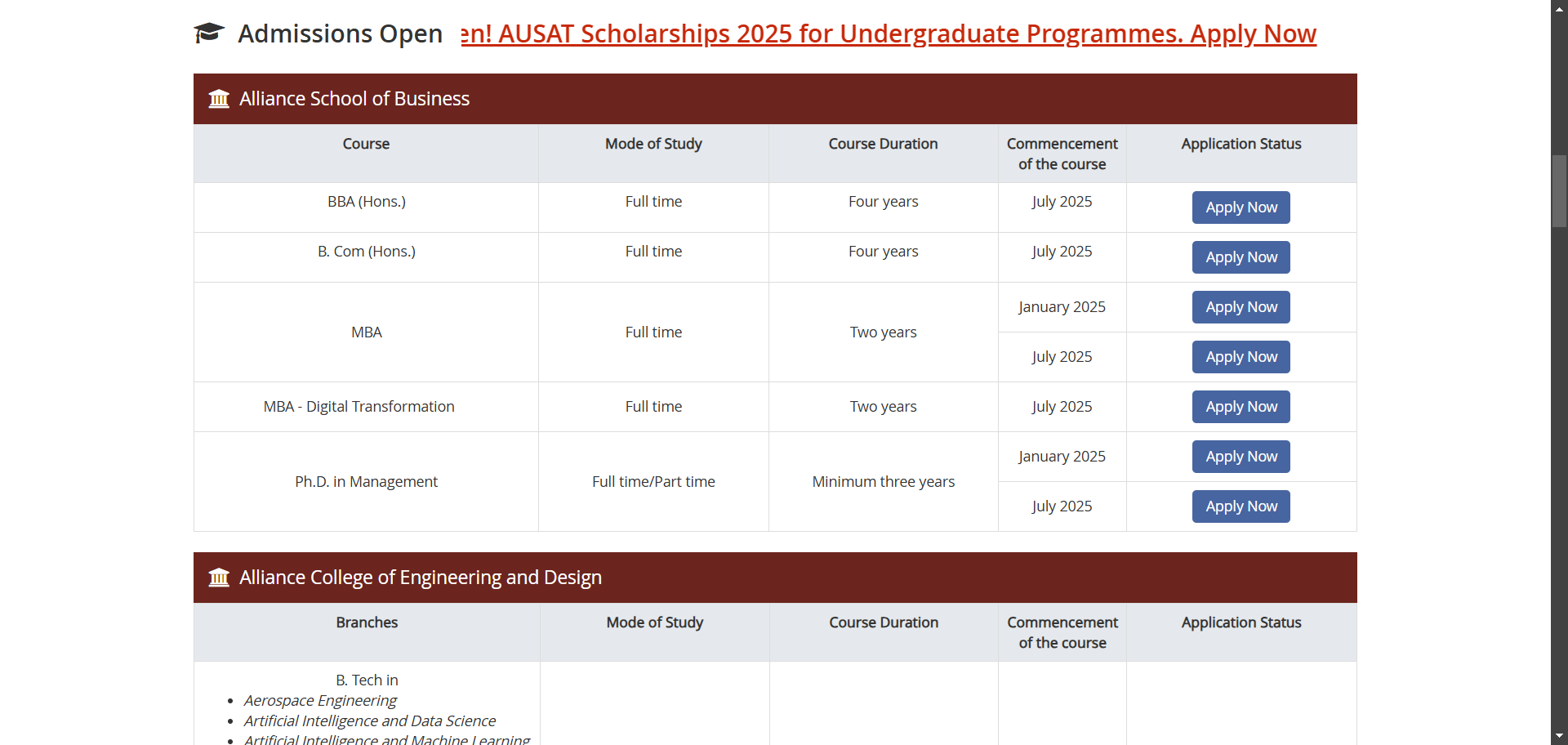Select the Admissions Open heading text

[340, 33]
